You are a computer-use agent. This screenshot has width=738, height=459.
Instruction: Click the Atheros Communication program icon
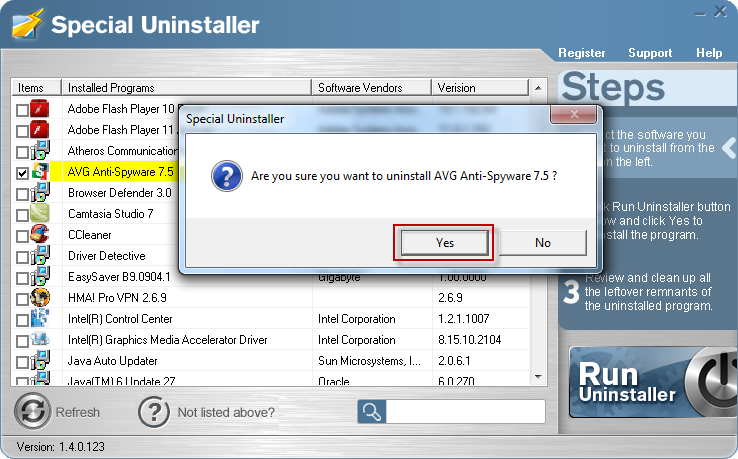pos(40,150)
